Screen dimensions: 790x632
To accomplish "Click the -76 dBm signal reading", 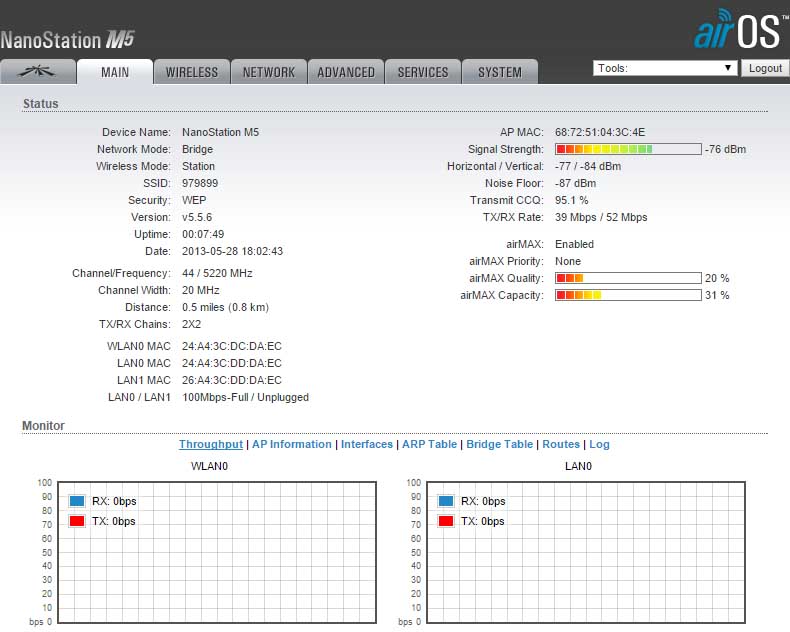I will [725, 149].
